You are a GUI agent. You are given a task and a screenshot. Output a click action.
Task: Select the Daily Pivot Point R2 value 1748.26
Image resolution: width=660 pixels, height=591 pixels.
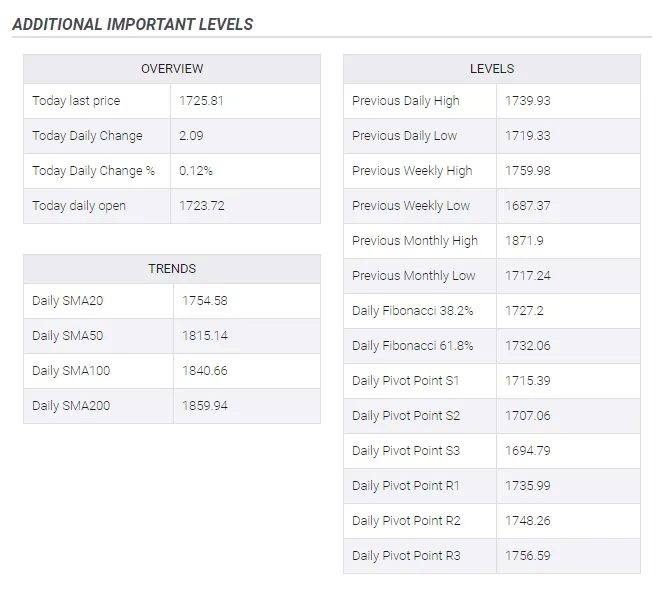[527, 521]
